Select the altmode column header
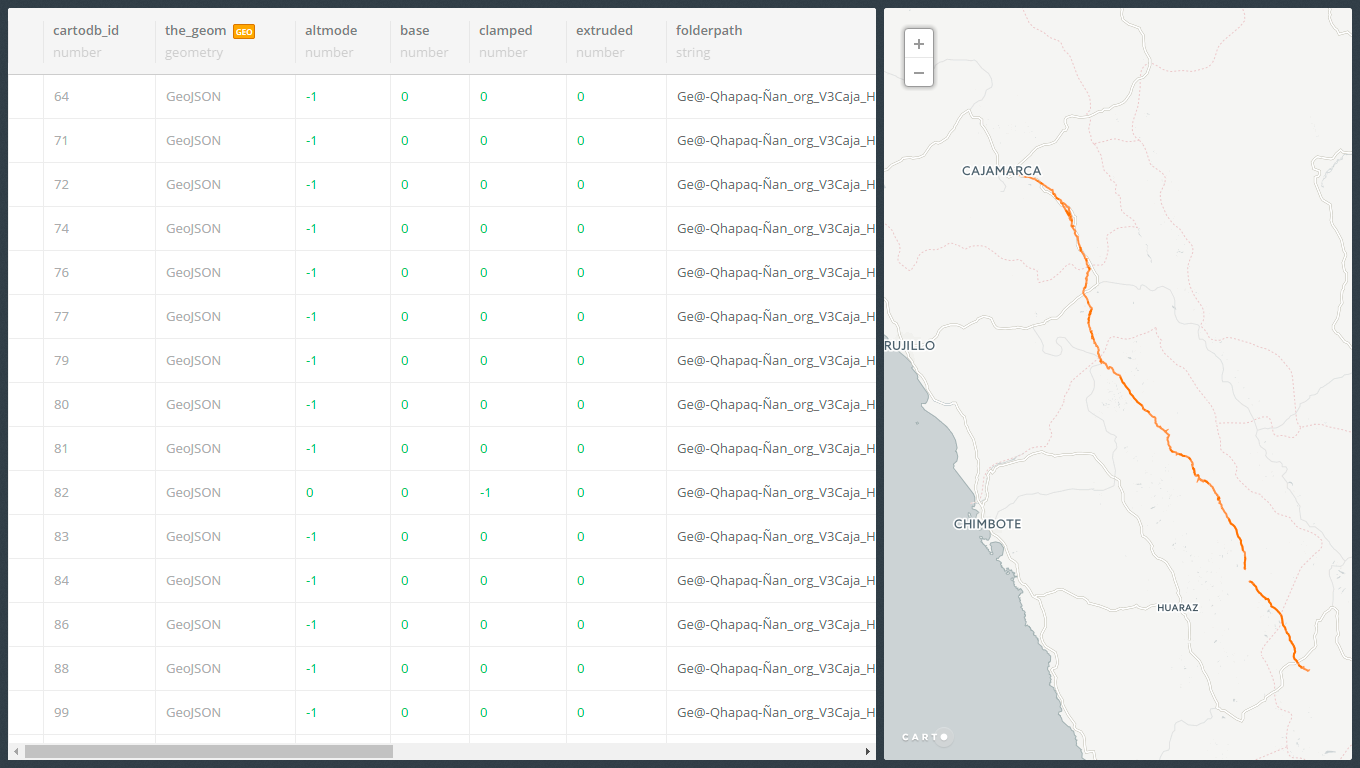This screenshot has width=1360, height=768. click(x=331, y=30)
